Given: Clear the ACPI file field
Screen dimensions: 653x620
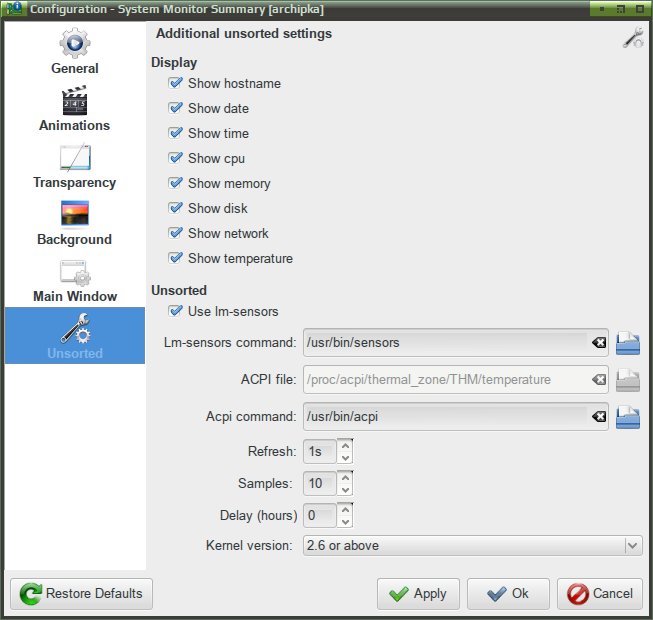Looking at the screenshot, I should click(x=599, y=379).
